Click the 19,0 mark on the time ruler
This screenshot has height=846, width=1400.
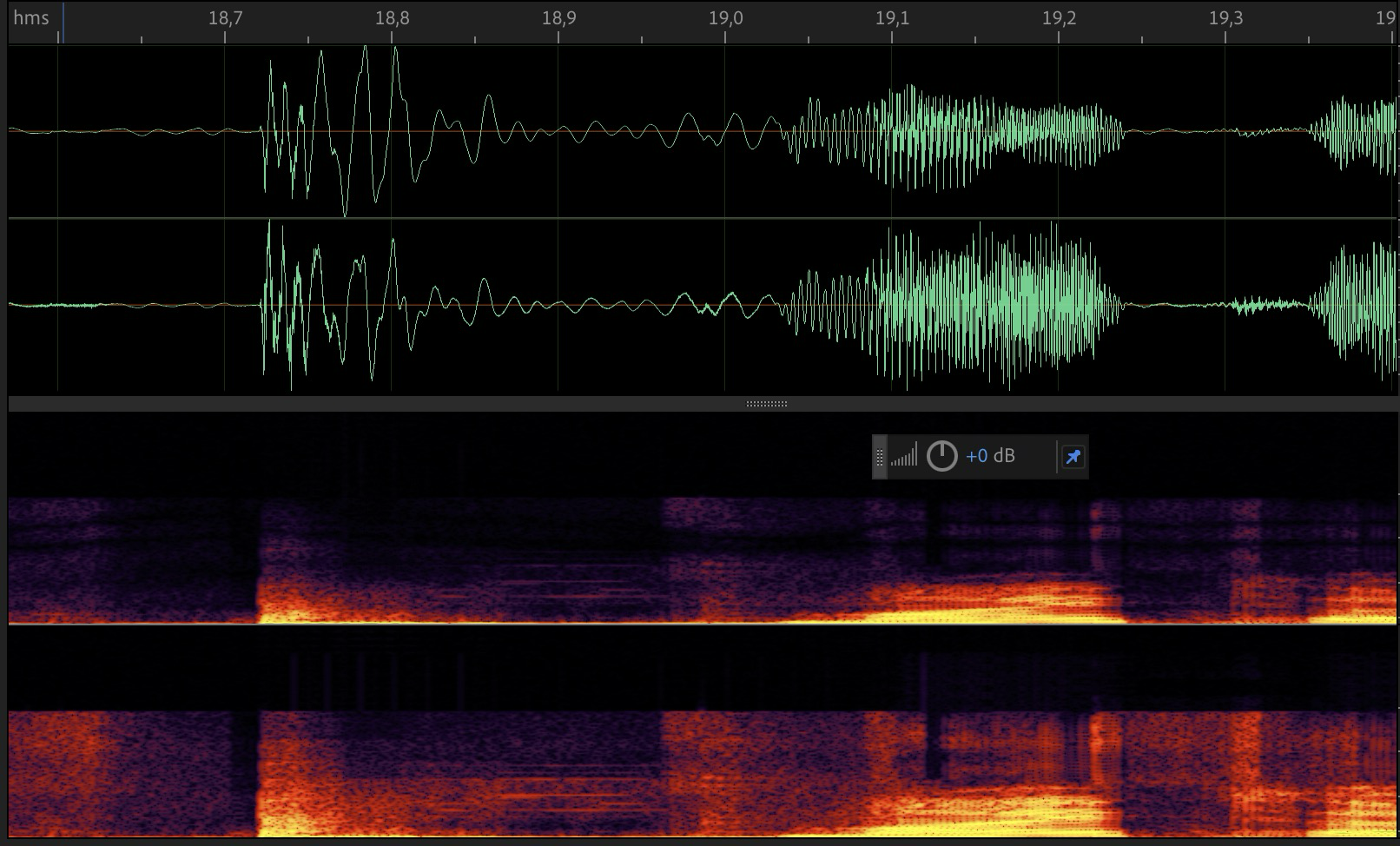pyautogui.click(x=725, y=19)
